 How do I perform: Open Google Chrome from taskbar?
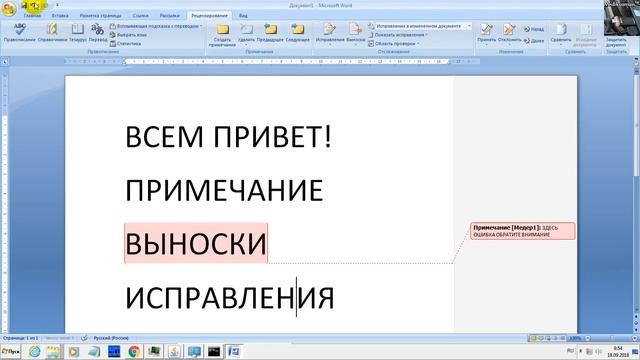coord(134,351)
